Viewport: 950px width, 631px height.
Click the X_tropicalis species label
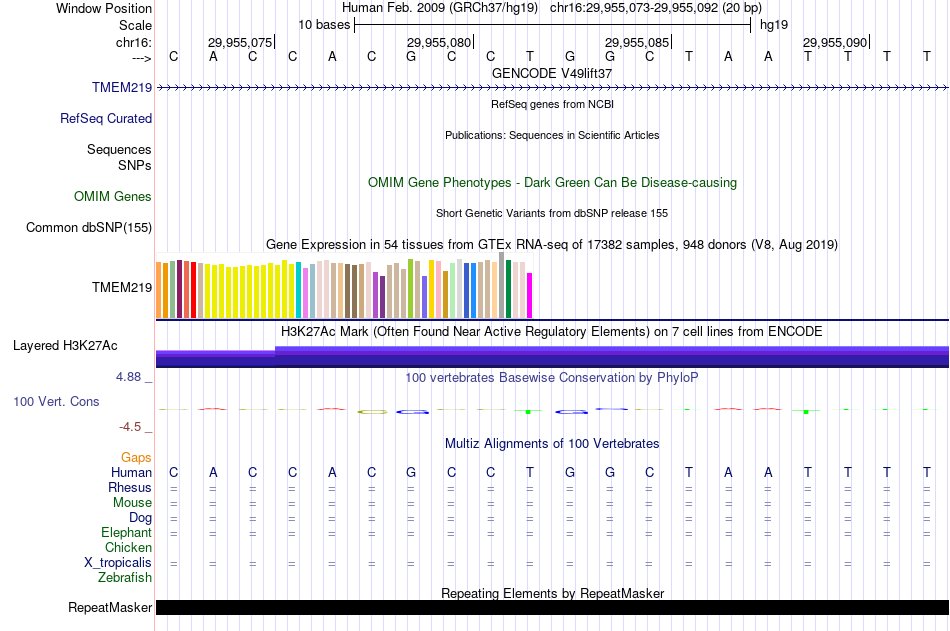tap(118, 563)
